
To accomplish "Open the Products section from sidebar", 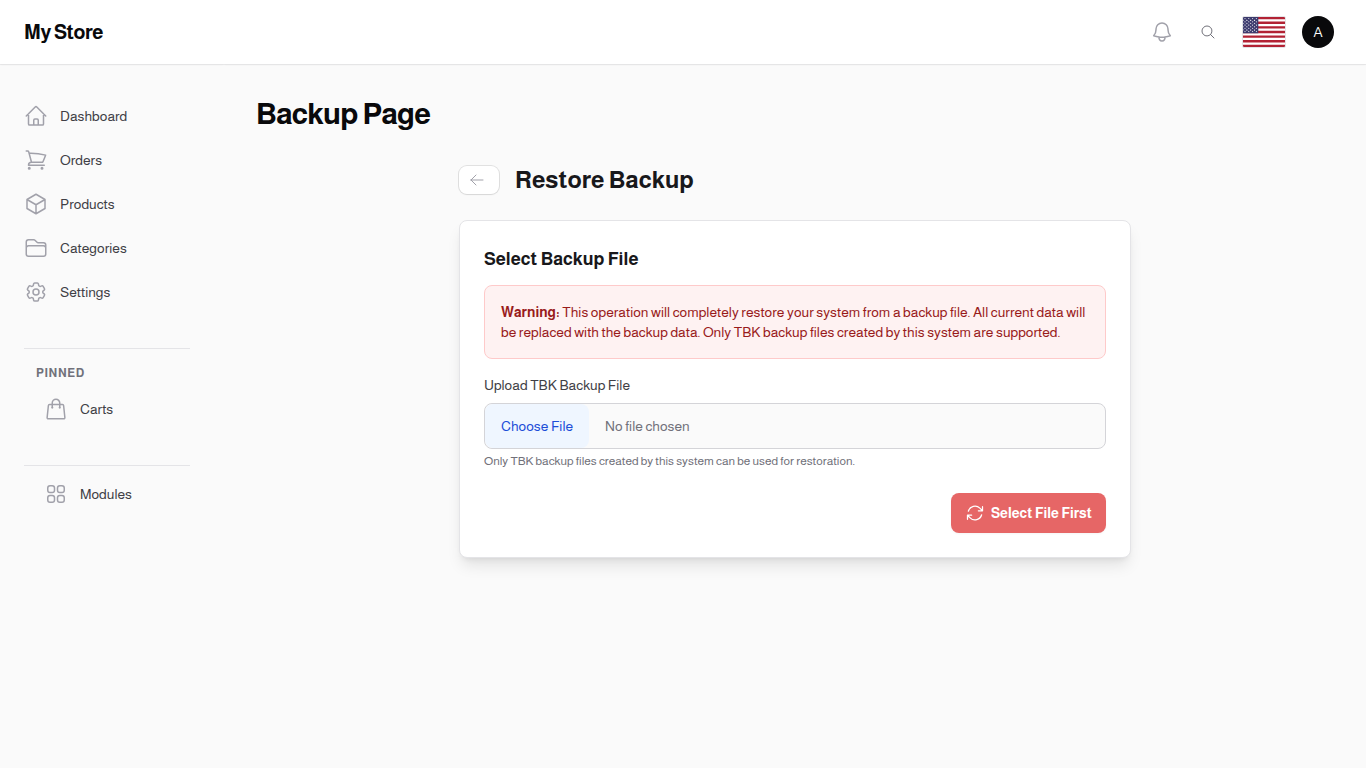I will point(87,204).
